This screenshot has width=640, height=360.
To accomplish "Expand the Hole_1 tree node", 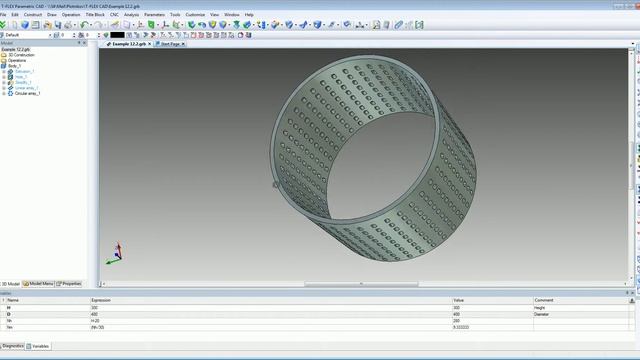I will click(x=4, y=77).
